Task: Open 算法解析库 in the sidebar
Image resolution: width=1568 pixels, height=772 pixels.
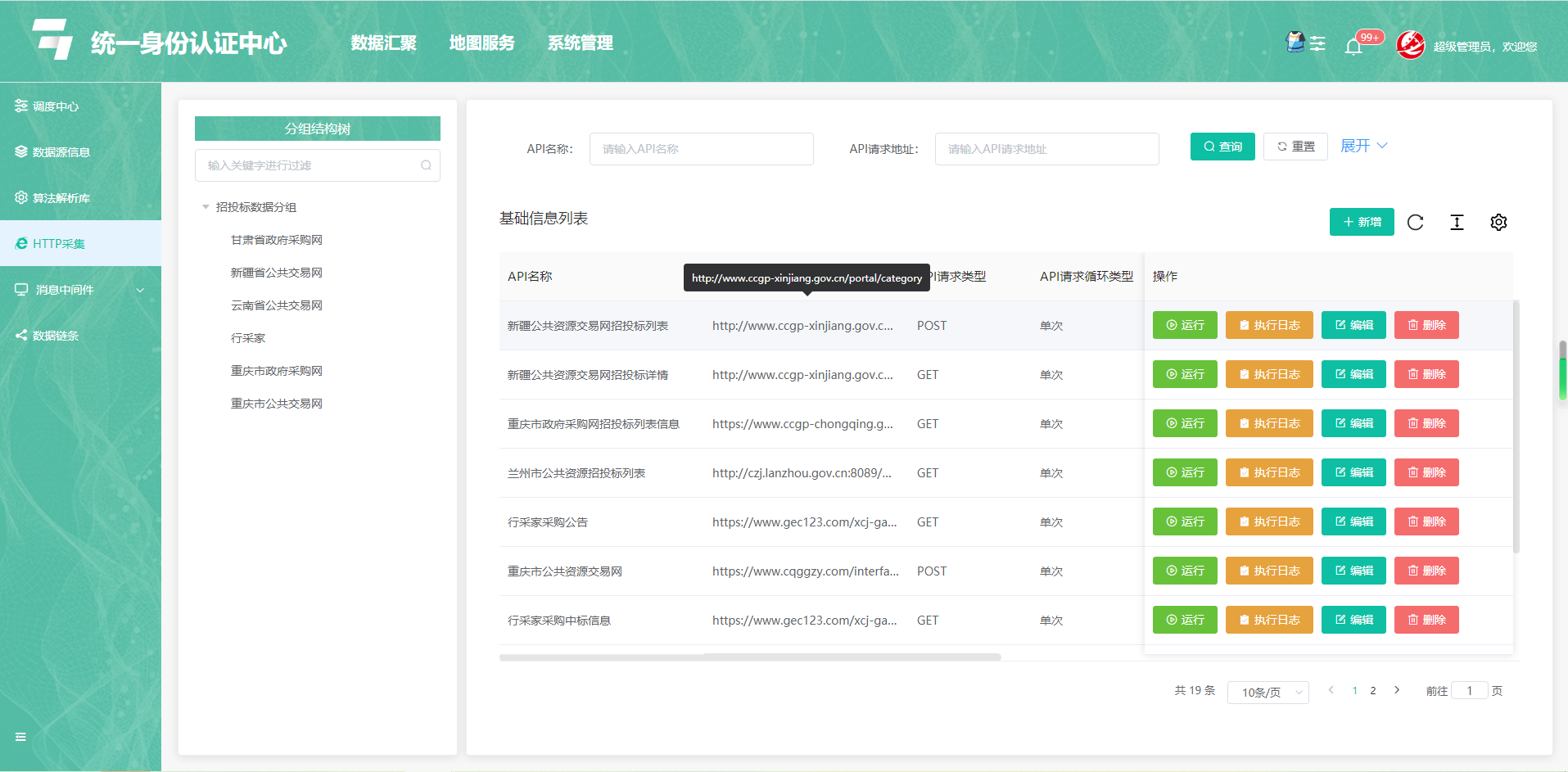Action: point(80,198)
